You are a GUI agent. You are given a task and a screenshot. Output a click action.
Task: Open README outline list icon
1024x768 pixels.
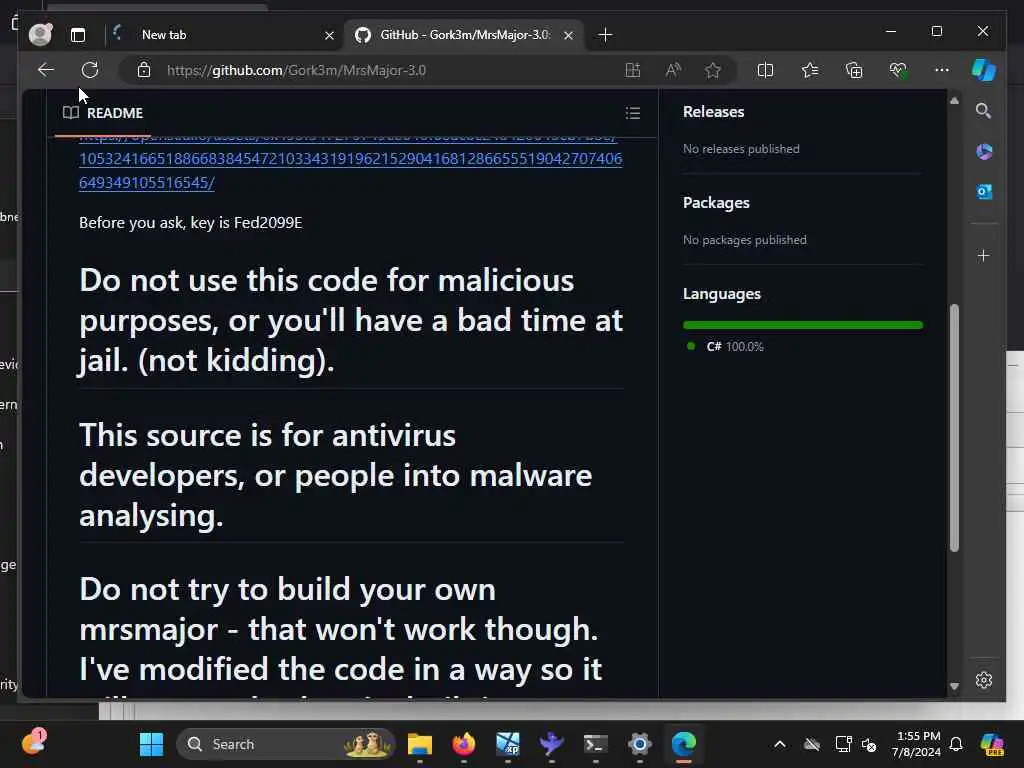click(x=632, y=113)
